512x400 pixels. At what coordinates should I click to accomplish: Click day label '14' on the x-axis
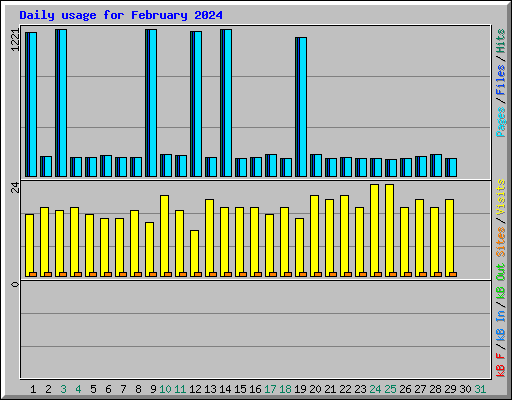(225, 389)
